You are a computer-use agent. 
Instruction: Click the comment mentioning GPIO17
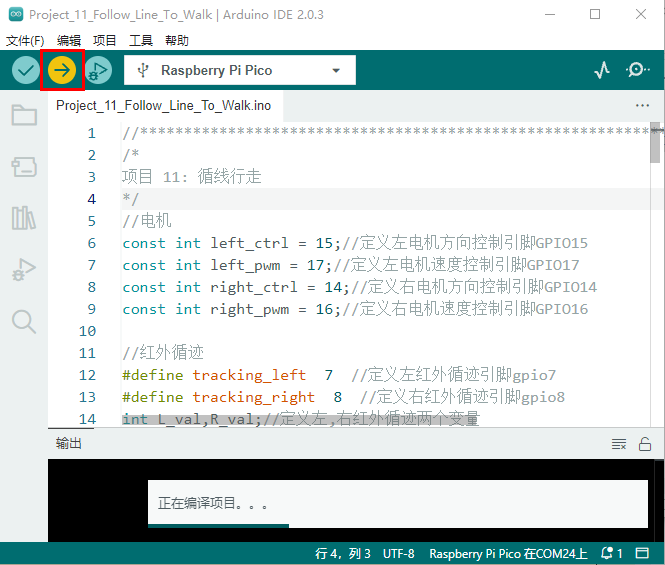pos(456,265)
